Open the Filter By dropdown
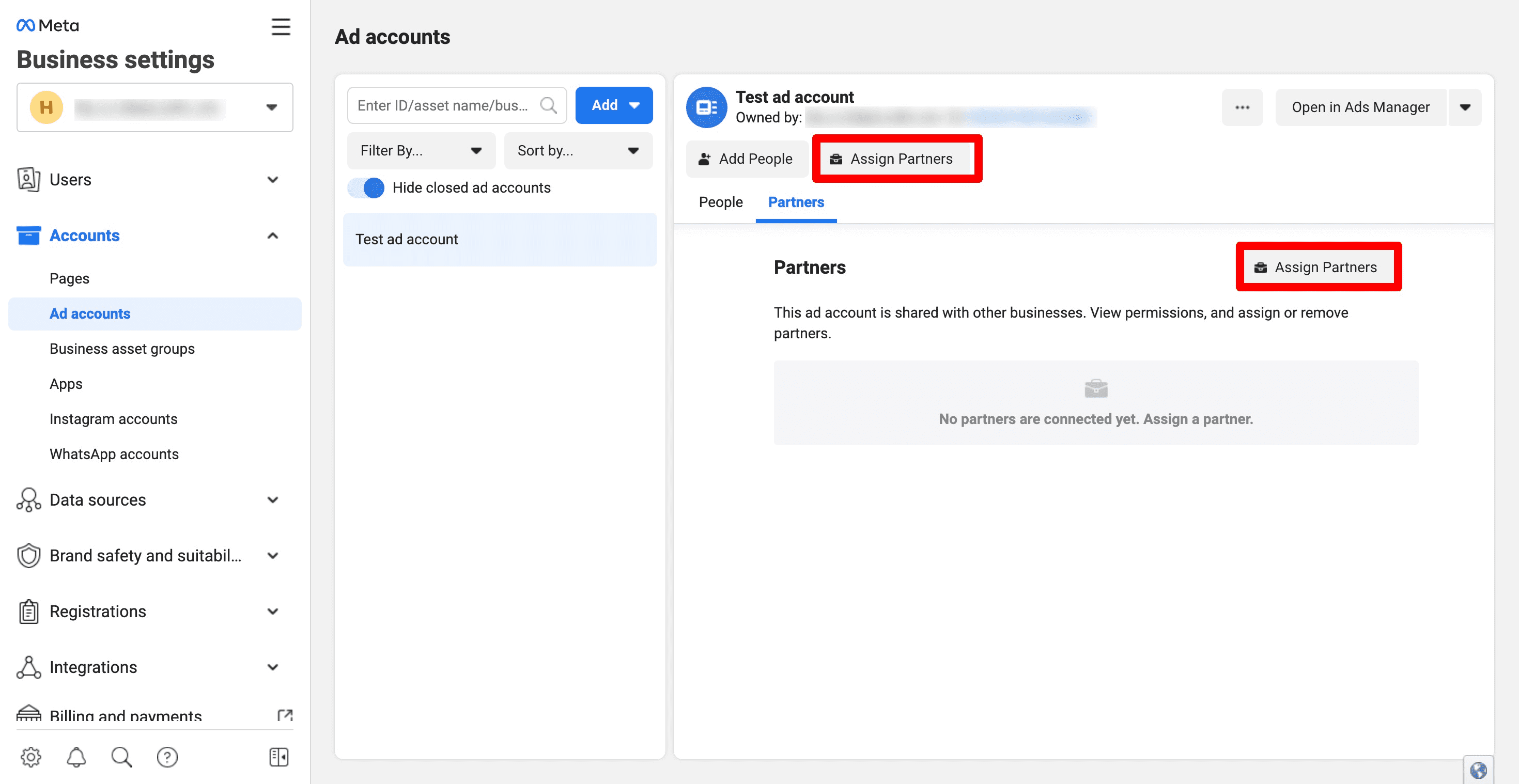Screen dimensions: 1519x784 421,151
